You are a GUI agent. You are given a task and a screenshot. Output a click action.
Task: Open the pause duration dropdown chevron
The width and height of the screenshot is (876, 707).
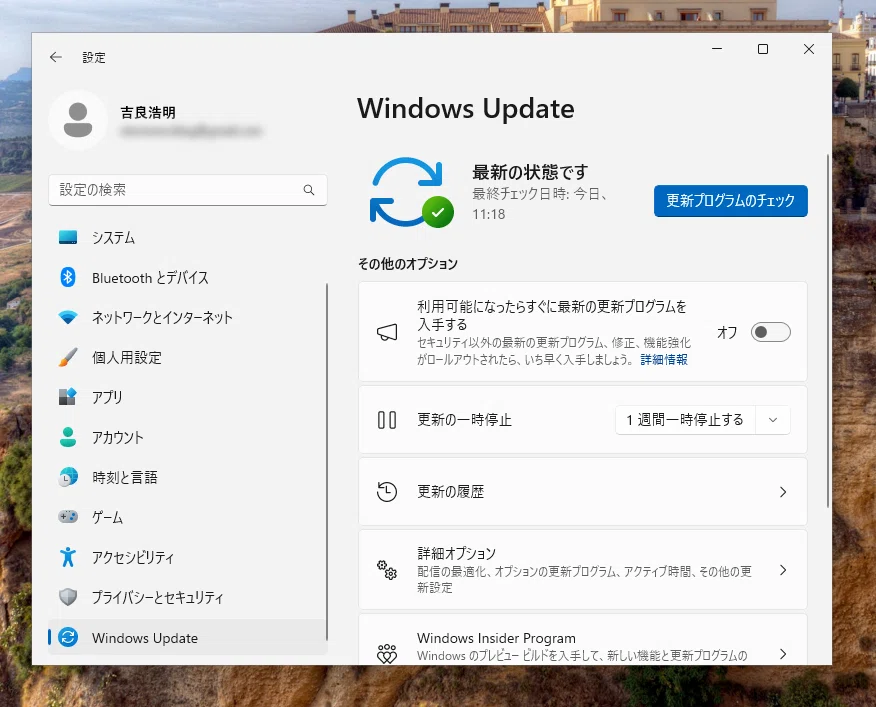(773, 420)
